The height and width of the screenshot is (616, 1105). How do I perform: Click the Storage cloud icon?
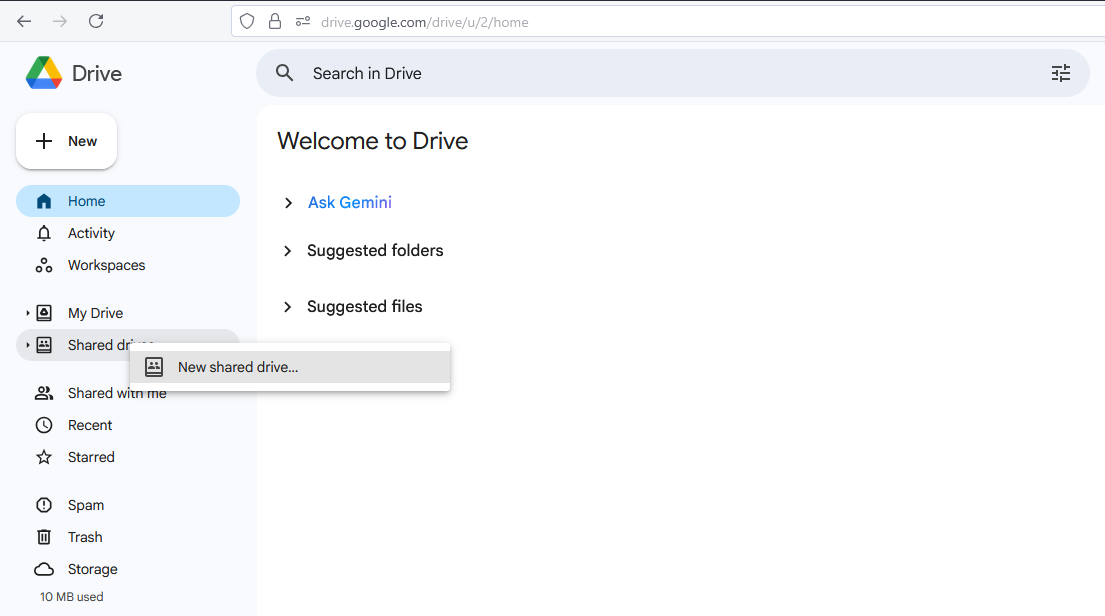click(x=44, y=569)
